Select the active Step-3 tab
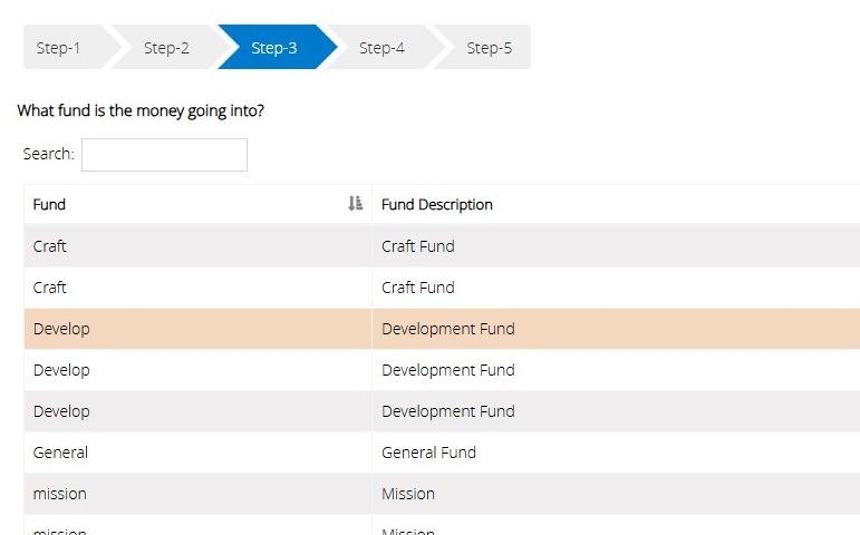 [274, 47]
